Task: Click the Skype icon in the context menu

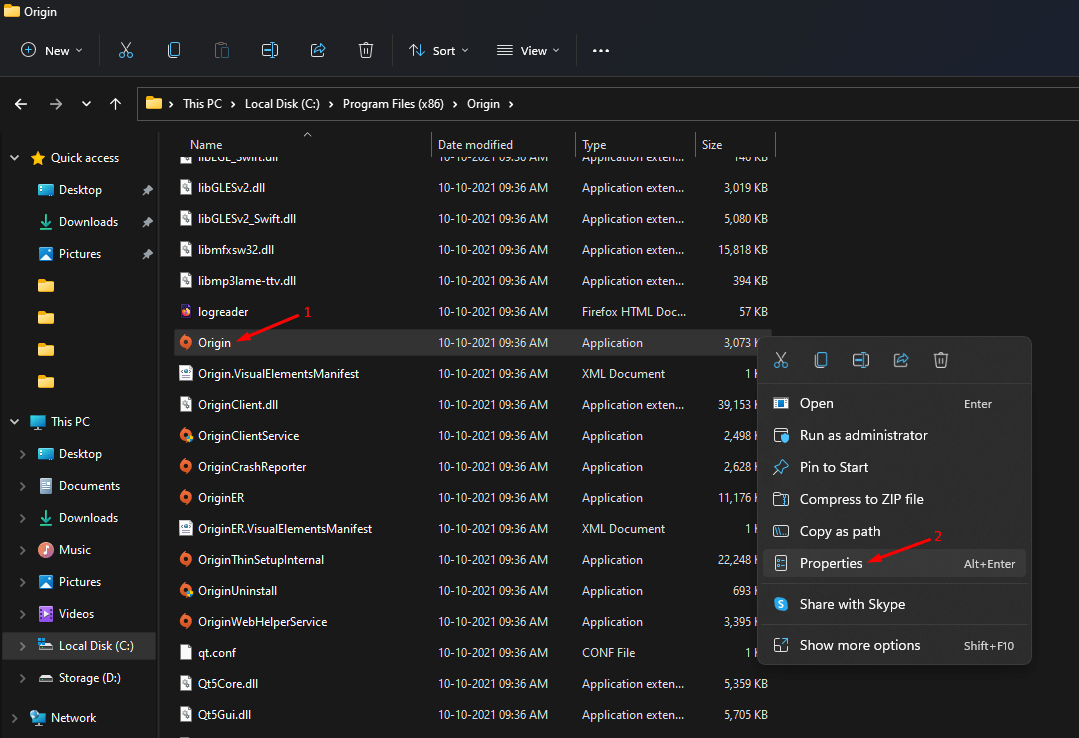Action: click(x=780, y=604)
